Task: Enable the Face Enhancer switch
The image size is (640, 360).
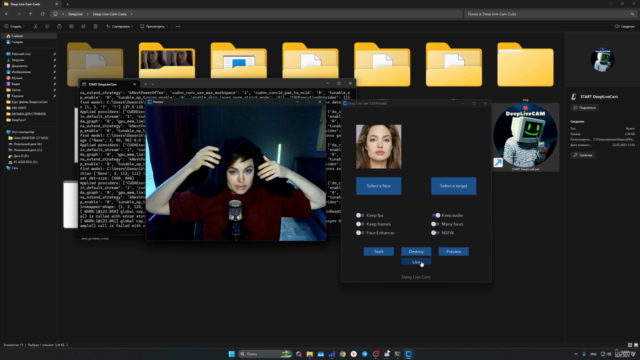Action: (360, 233)
